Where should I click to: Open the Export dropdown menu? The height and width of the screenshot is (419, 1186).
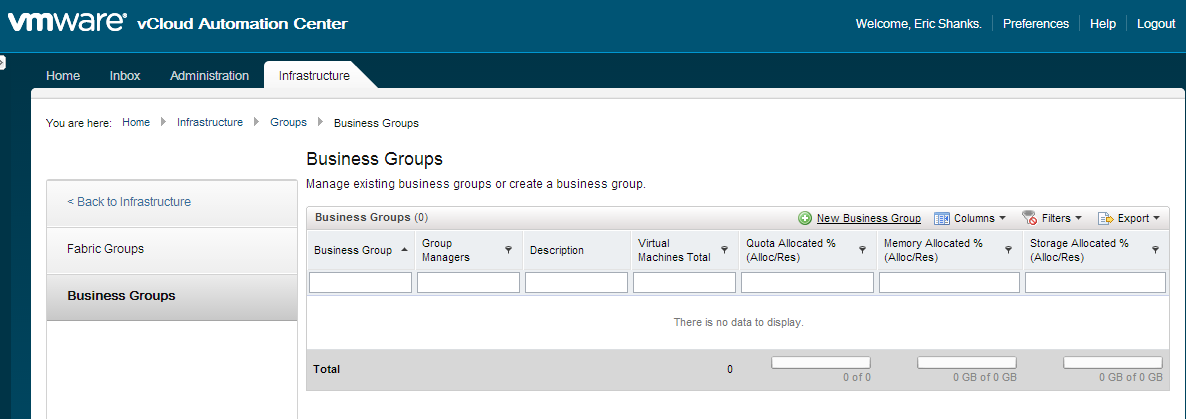1138,218
